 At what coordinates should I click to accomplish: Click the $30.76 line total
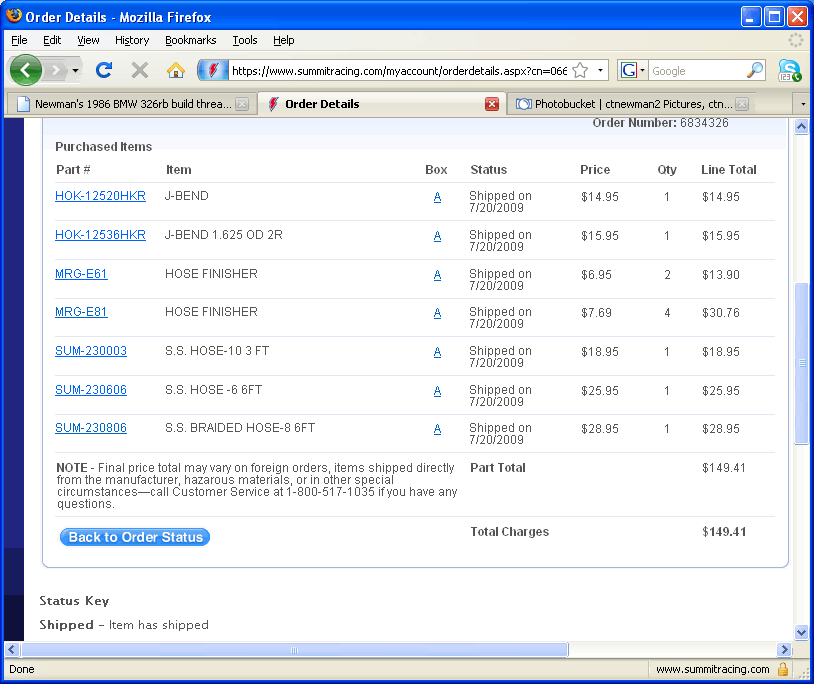point(721,313)
